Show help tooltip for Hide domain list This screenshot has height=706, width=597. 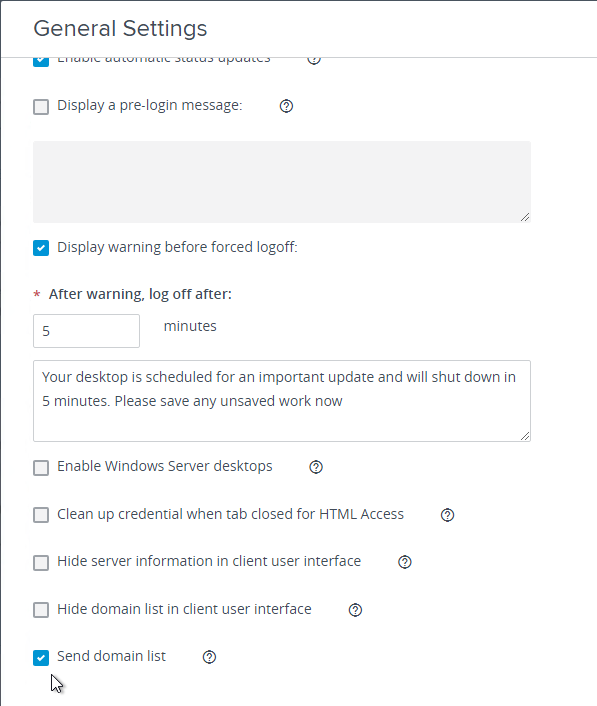tap(355, 610)
